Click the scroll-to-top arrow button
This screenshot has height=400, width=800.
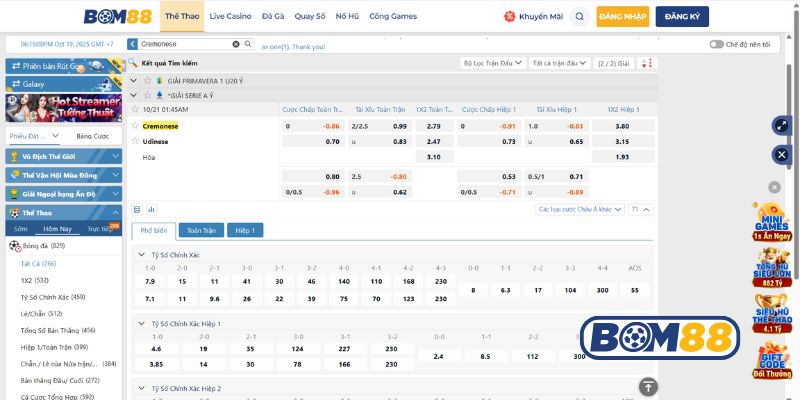click(x=648, y=386)
